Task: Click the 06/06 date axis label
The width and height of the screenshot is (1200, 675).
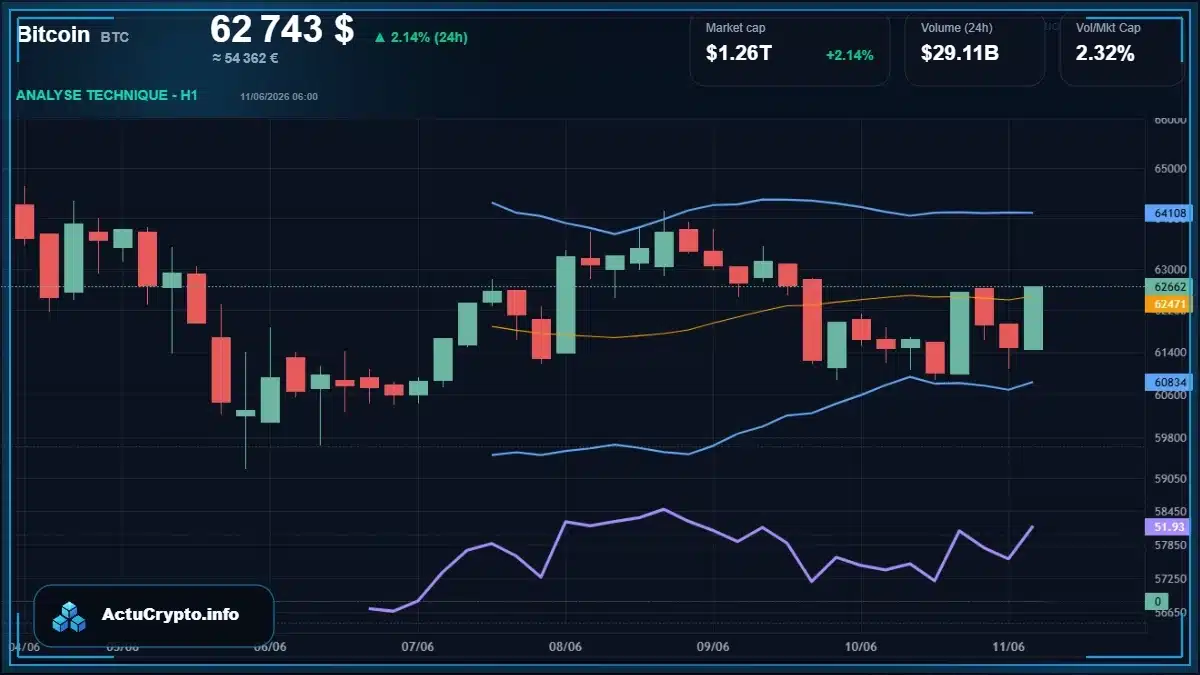Action: [x=270, y=646]
